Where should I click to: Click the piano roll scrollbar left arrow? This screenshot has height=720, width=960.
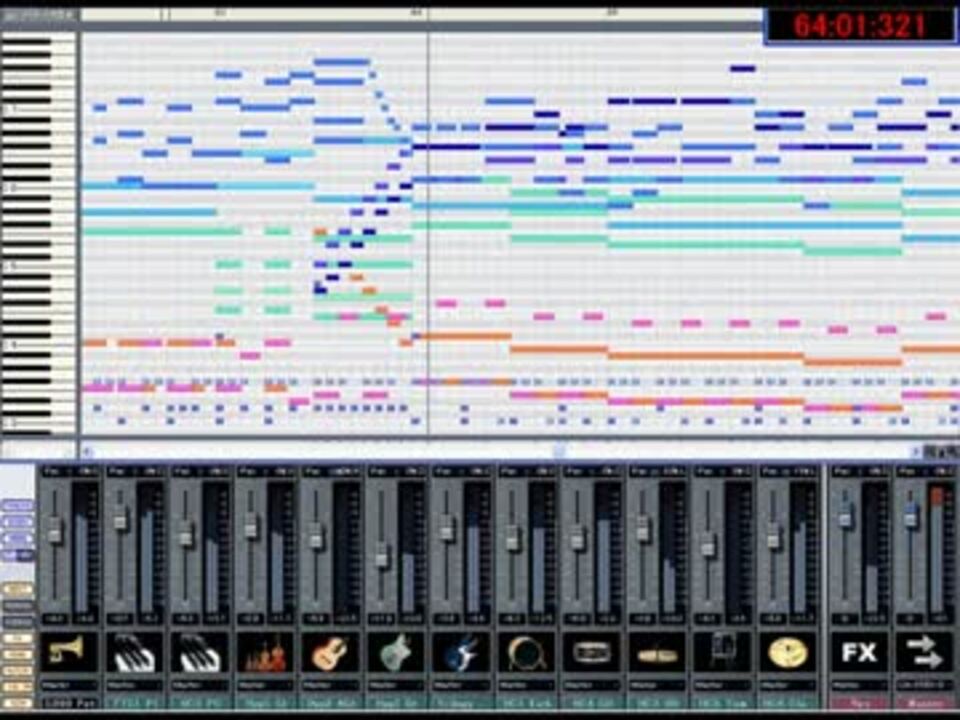point(88,452)
